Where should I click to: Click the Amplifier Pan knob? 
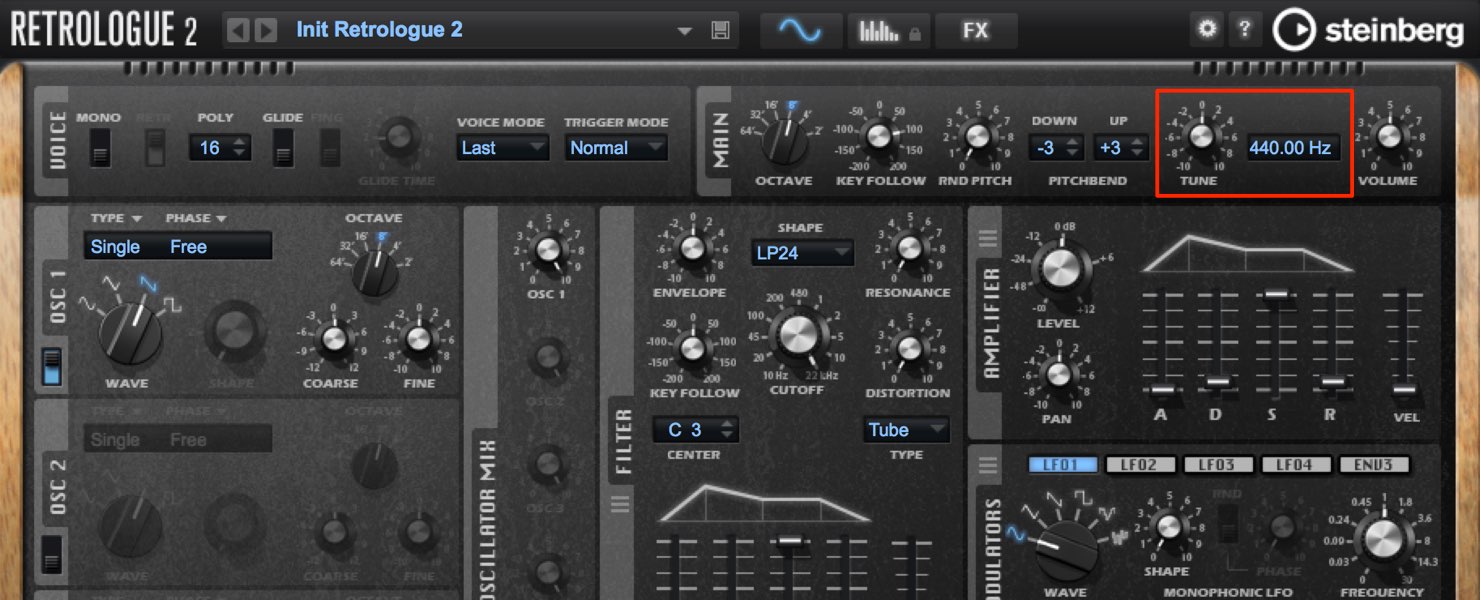pyautogui.click(x=1058, y=376)
